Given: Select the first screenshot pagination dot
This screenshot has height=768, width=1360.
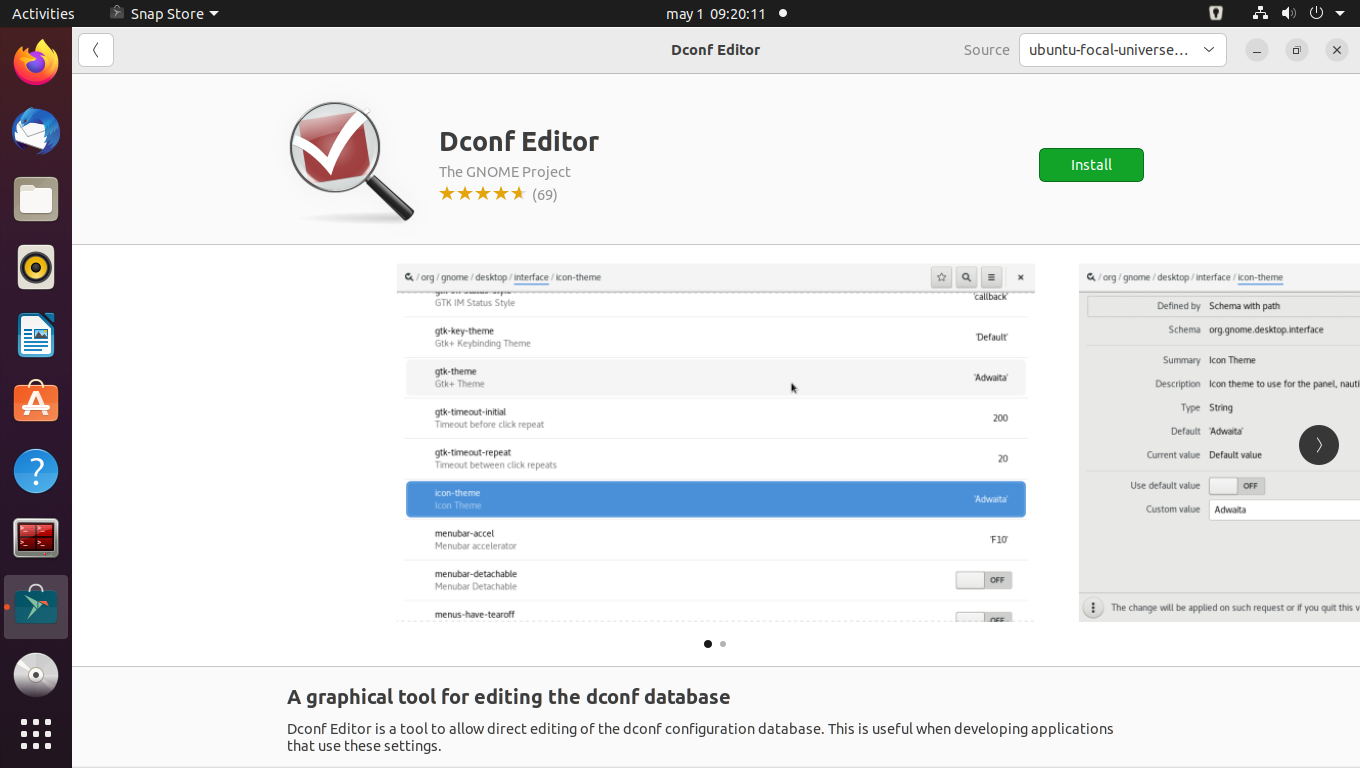Looking at the screenshot, I should [708, 644].
